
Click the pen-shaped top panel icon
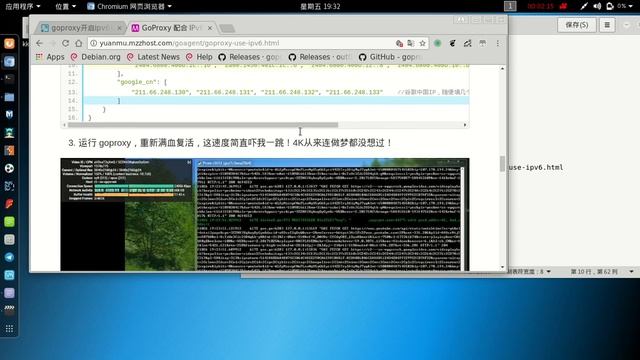584,6
